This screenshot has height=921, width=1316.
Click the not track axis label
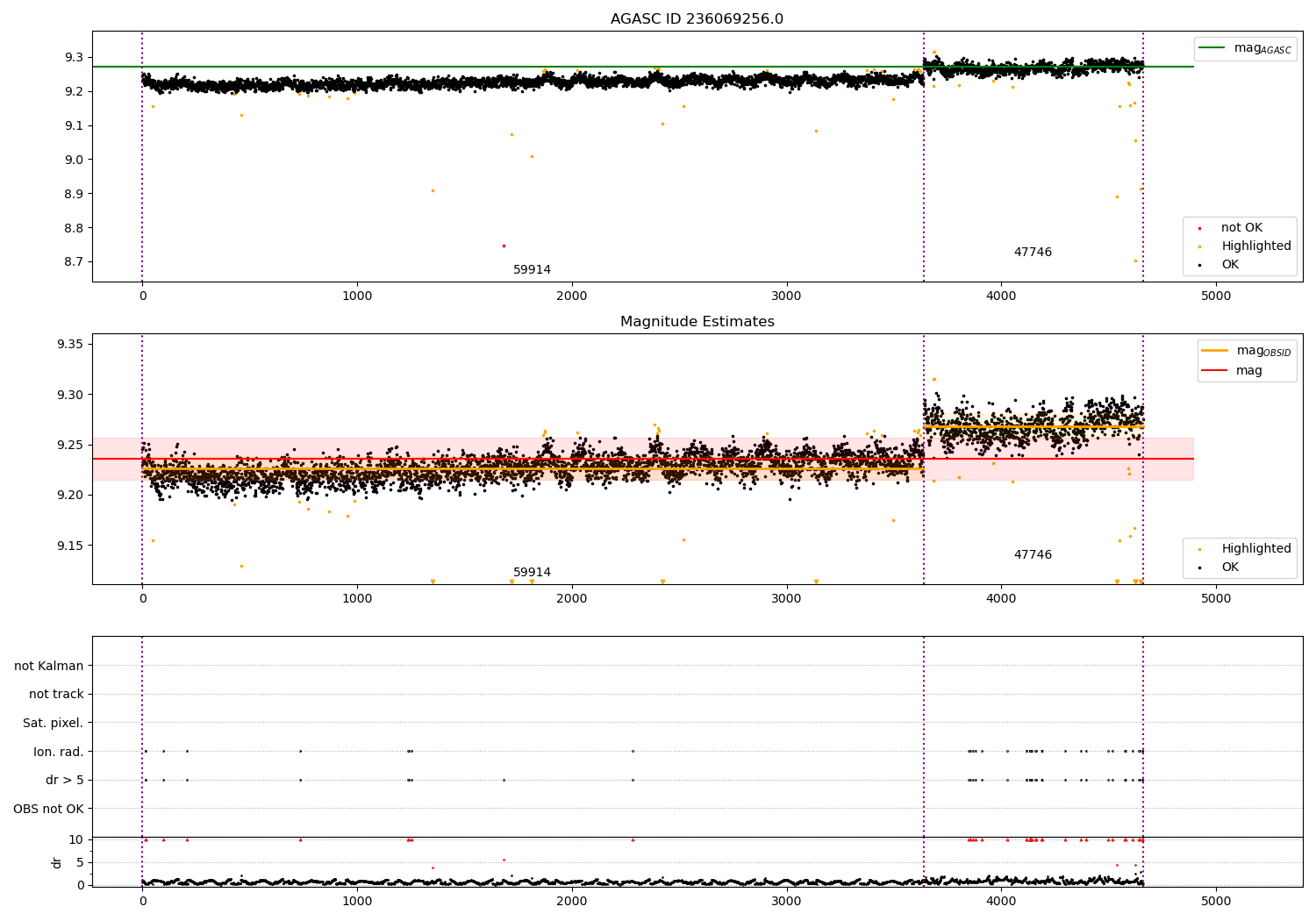56,695
